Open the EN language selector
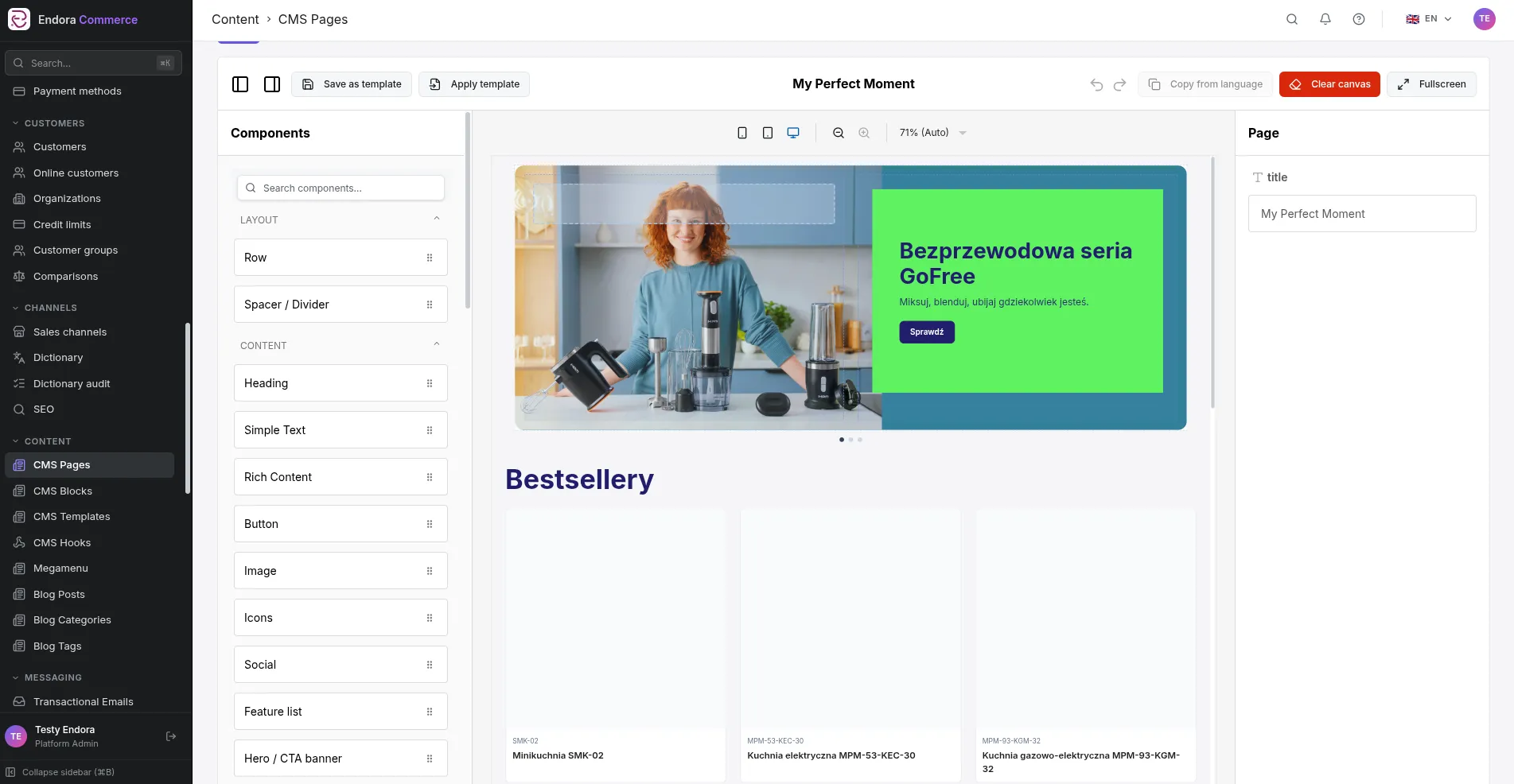 point(1429,19)
